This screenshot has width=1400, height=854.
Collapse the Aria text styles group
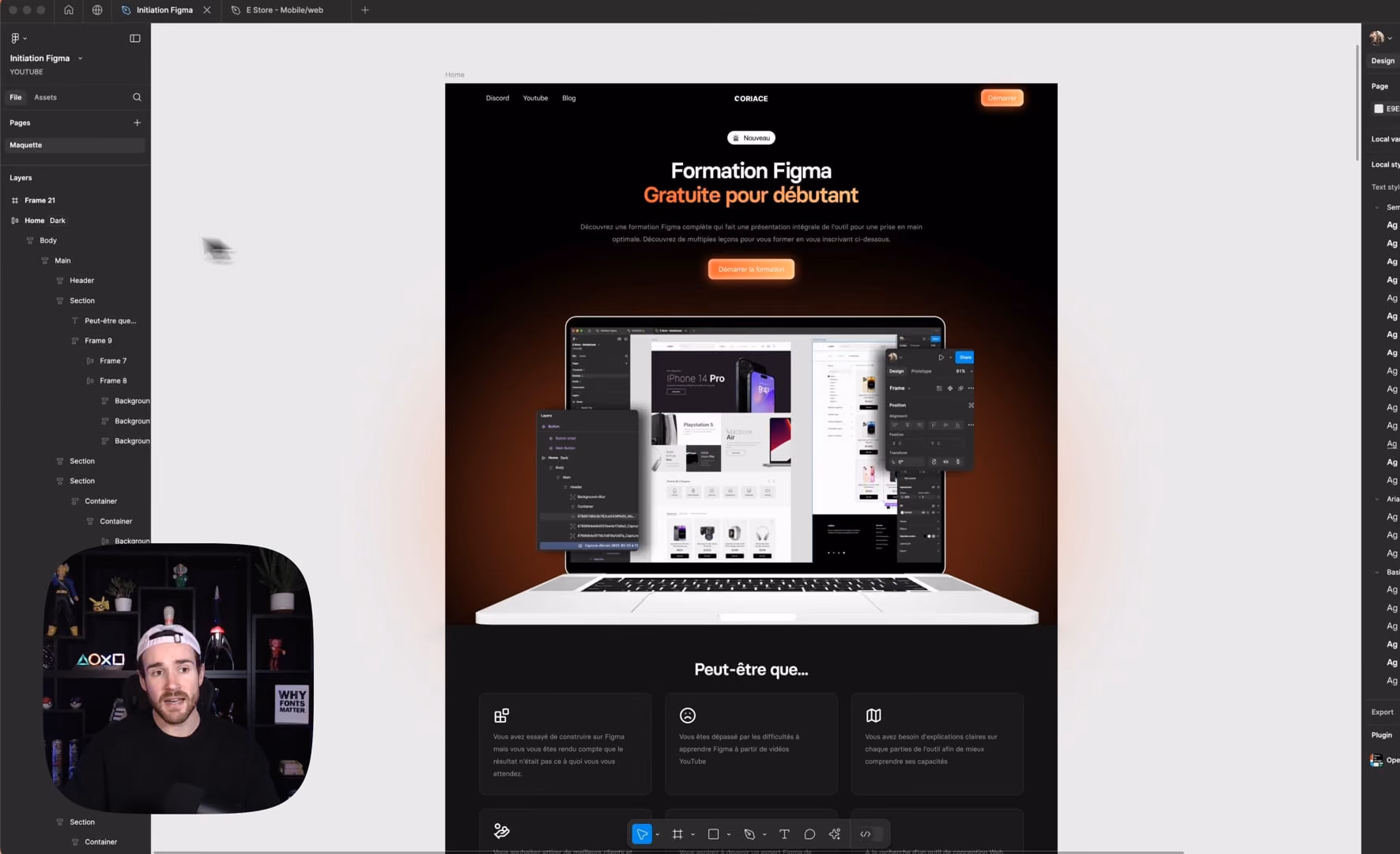[x=1377, y=499]
